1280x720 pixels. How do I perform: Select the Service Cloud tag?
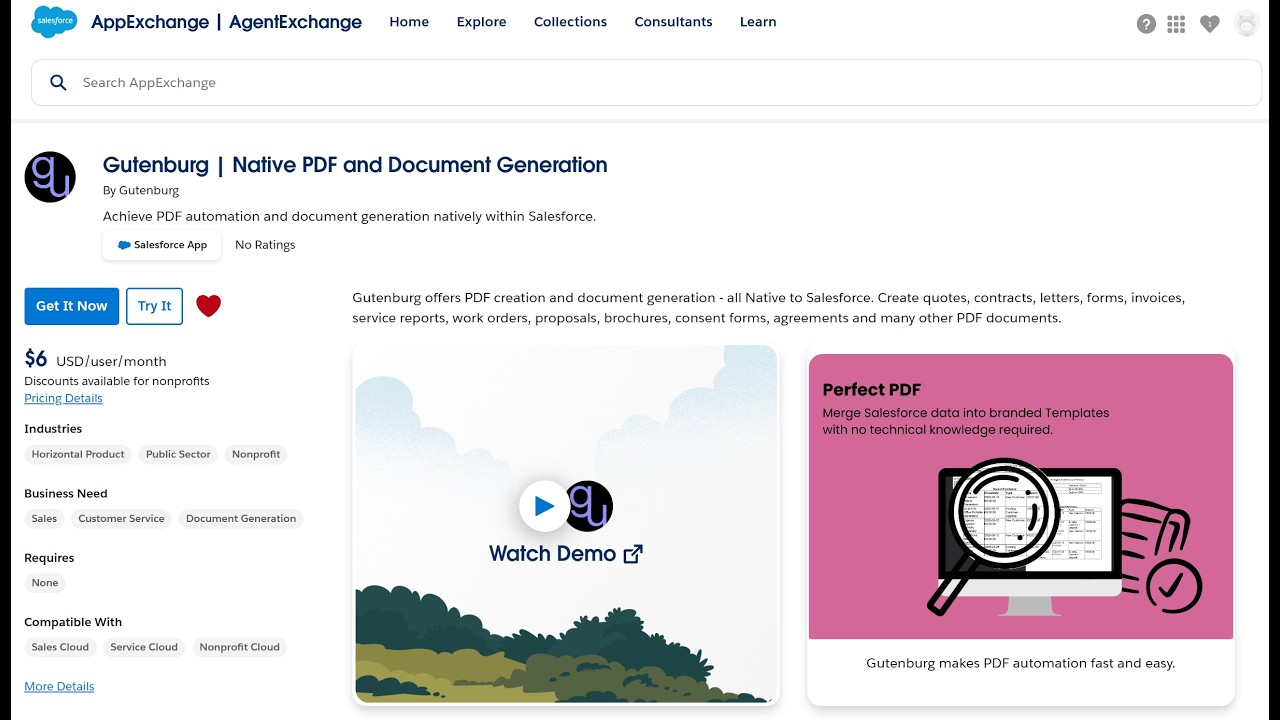[x=144, y=647]
